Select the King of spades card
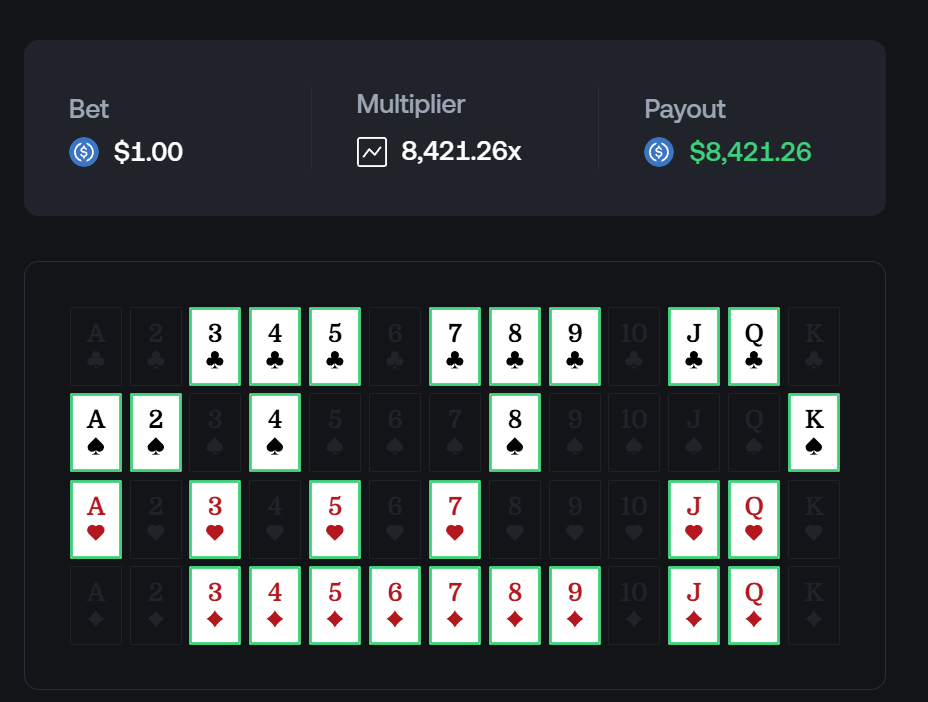Image resolution: width=928 pixels, height=702 pixels. (814, 433)
